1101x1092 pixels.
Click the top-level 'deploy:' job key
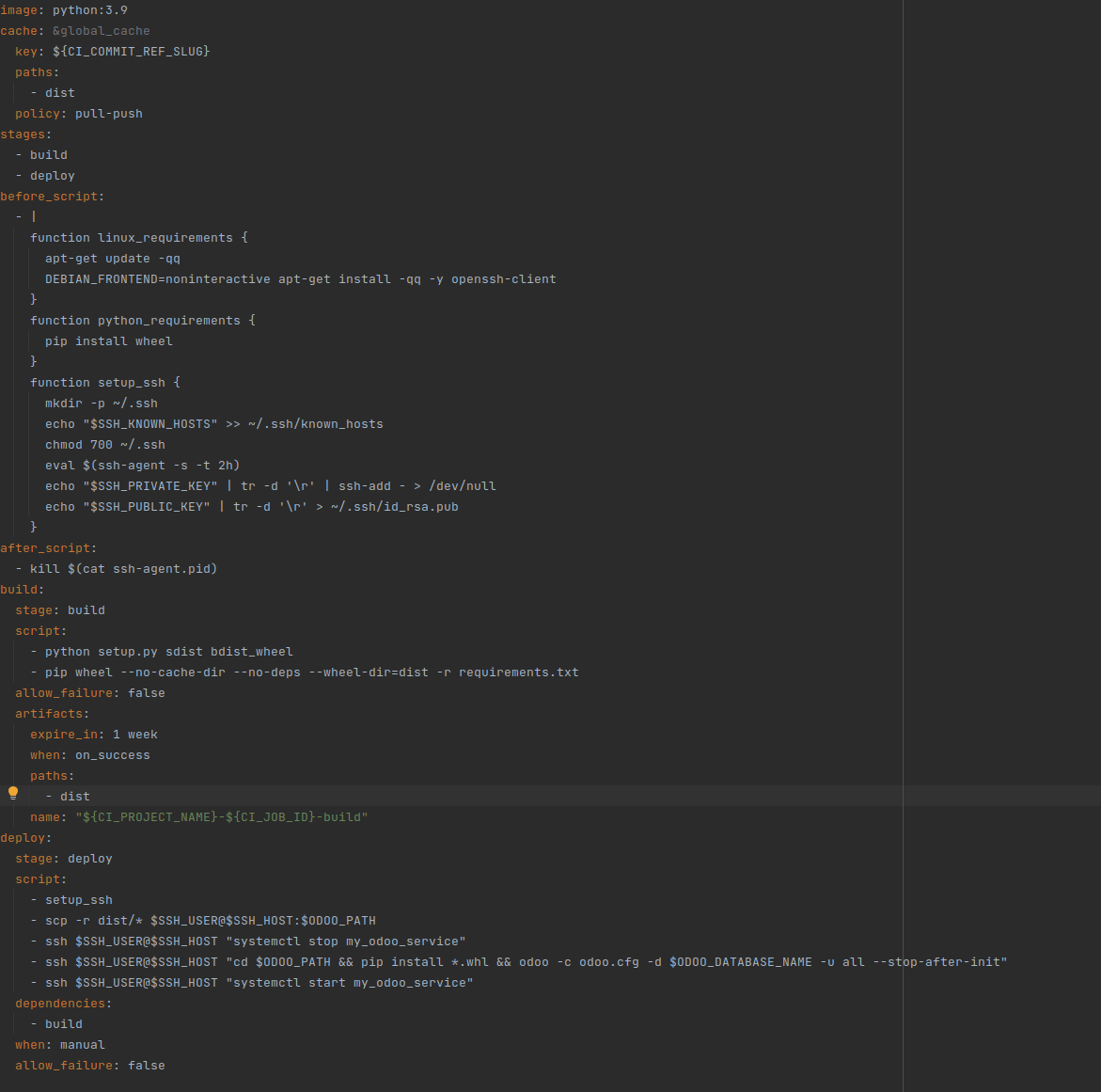coord(26,838)
